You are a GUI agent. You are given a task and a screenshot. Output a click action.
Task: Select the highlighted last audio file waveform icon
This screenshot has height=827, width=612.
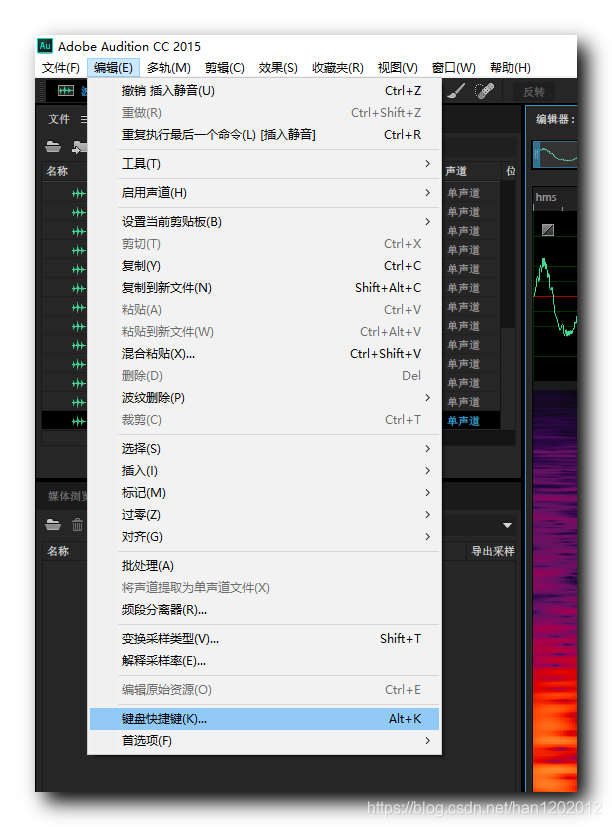tap(79, 421)
